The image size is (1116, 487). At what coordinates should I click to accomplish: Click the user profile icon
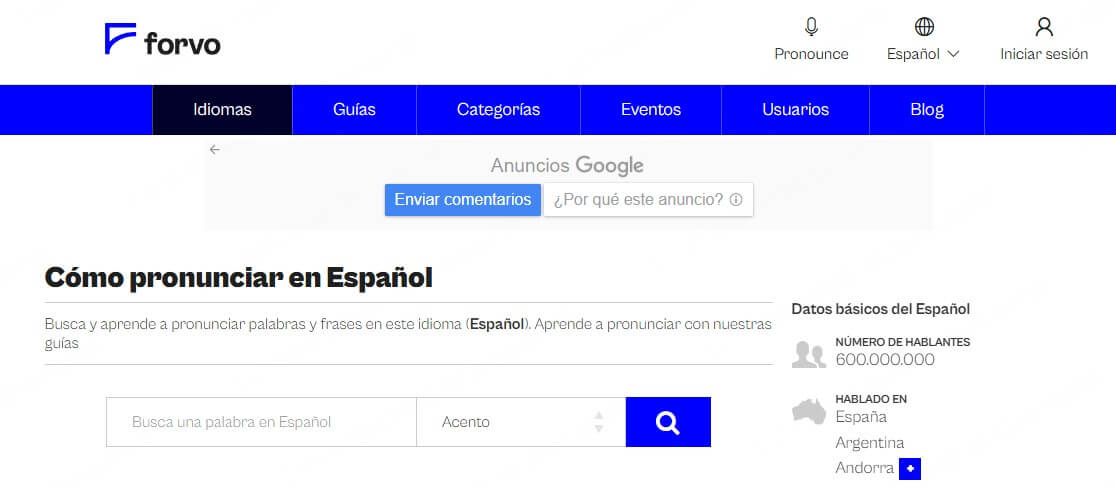coord(1043,27)
